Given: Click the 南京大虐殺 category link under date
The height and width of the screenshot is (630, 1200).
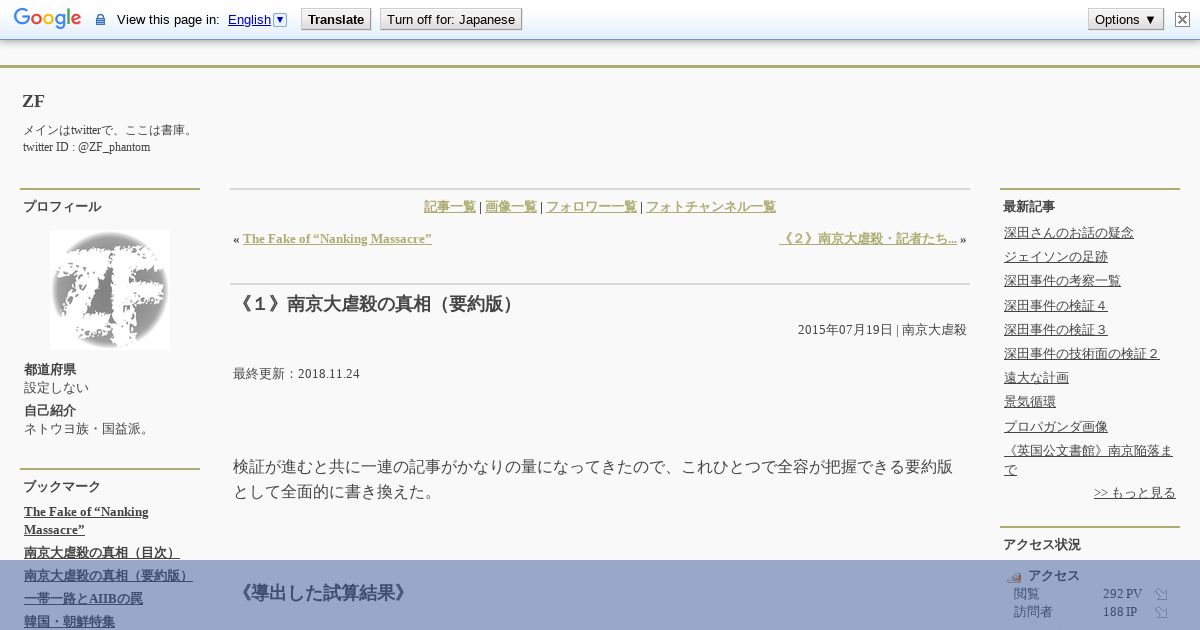Looking at the screenshot, I should (x=934, y=330).
